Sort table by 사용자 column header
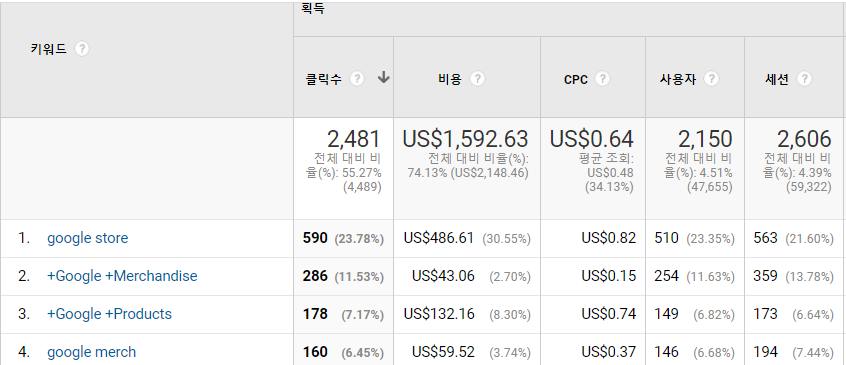The image size is (846, 365). point(678,80)
